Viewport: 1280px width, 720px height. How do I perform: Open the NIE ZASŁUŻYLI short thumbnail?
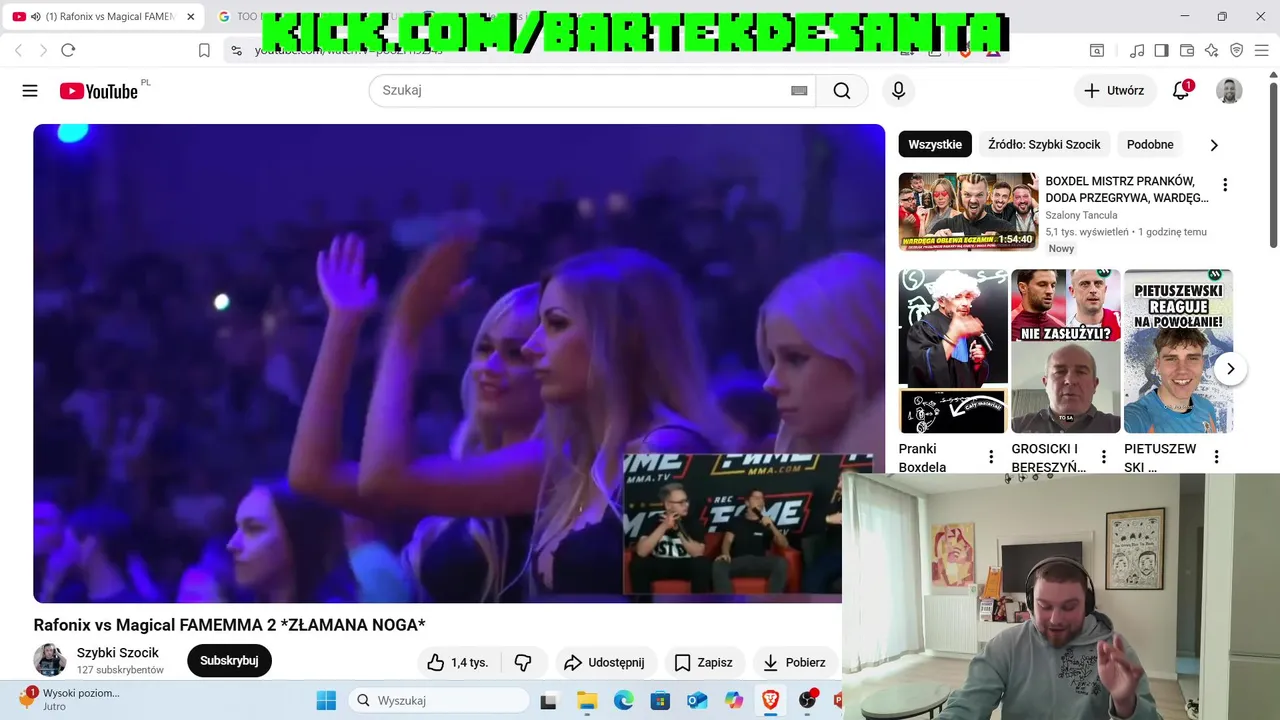(1066, 351)
